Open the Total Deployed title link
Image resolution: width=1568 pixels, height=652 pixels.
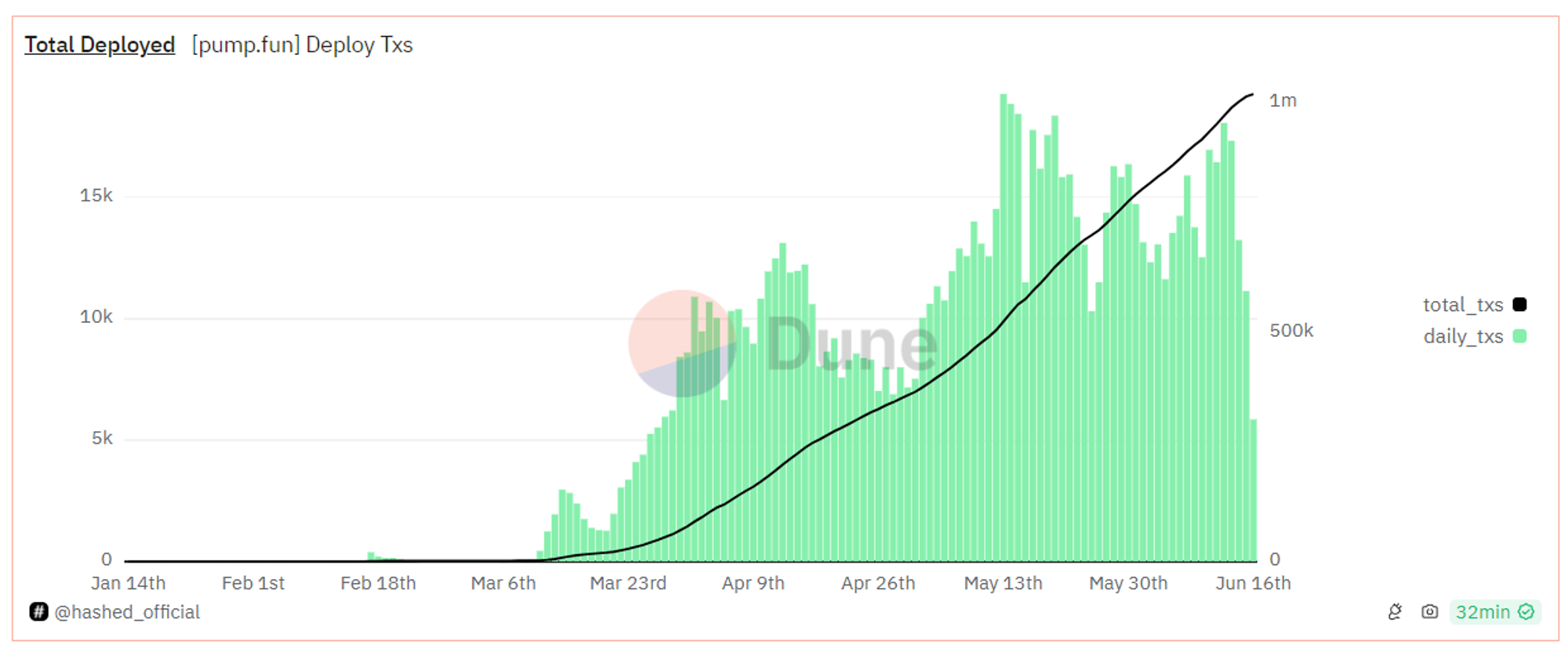[100, 45]
